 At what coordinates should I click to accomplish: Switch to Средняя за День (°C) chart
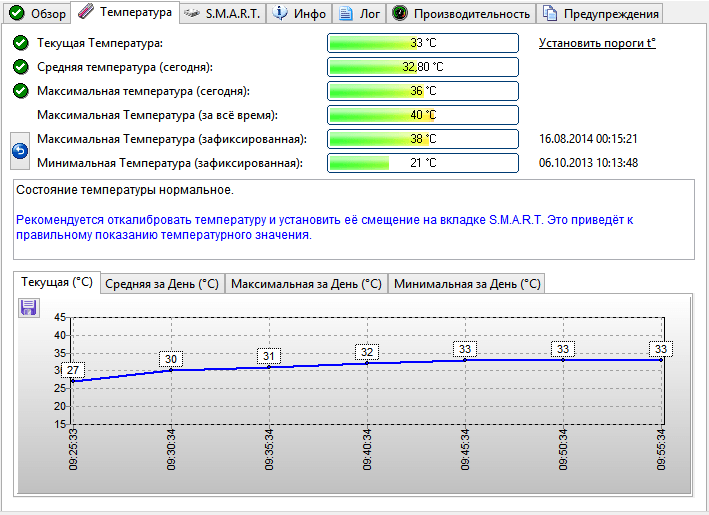pos(162,284)
